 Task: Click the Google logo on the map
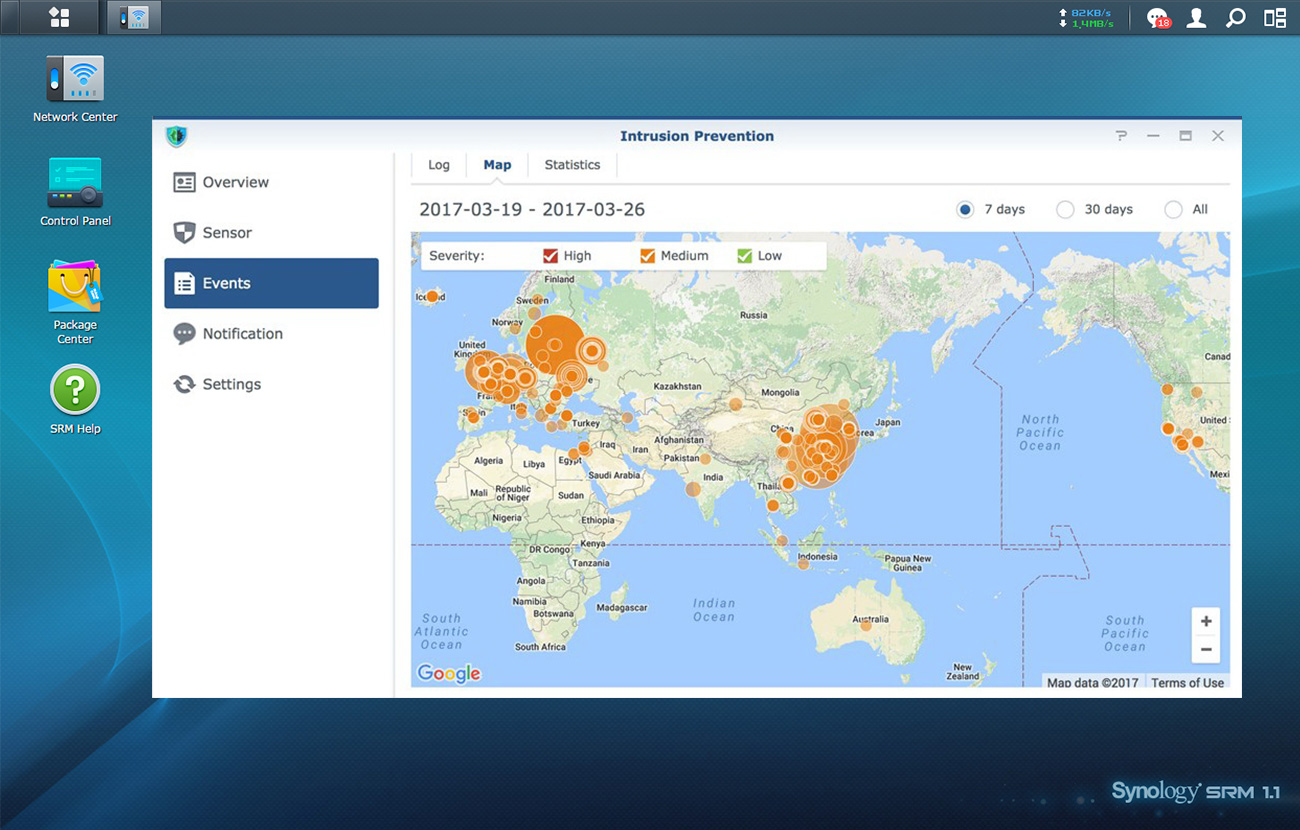447,673
